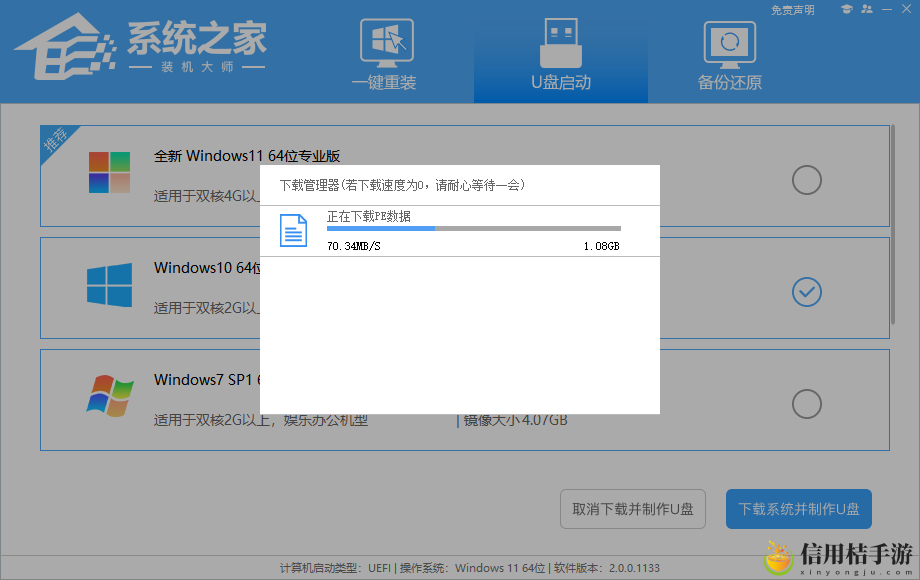
Task: Click the 软件版本: 2.0.0.1133 status text
Action: pyautogui.click(x=607, y=568)
